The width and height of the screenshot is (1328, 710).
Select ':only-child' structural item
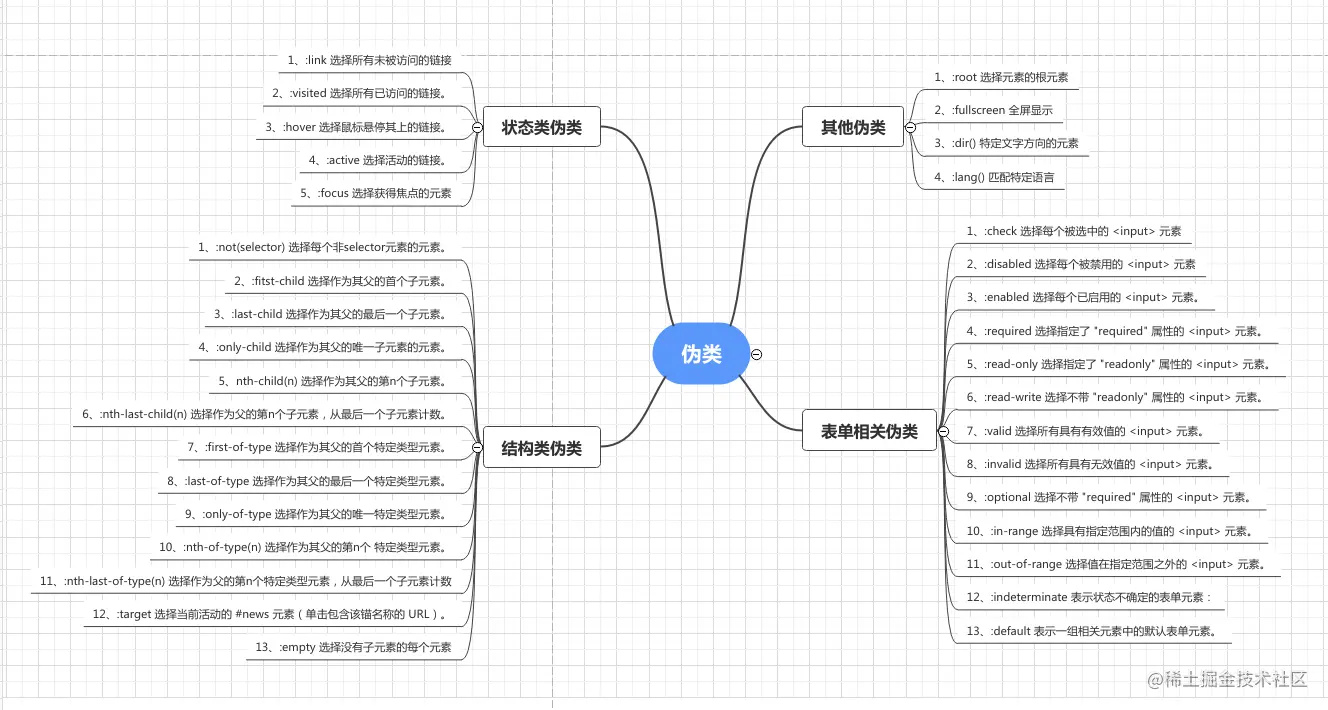pos(322,347)
